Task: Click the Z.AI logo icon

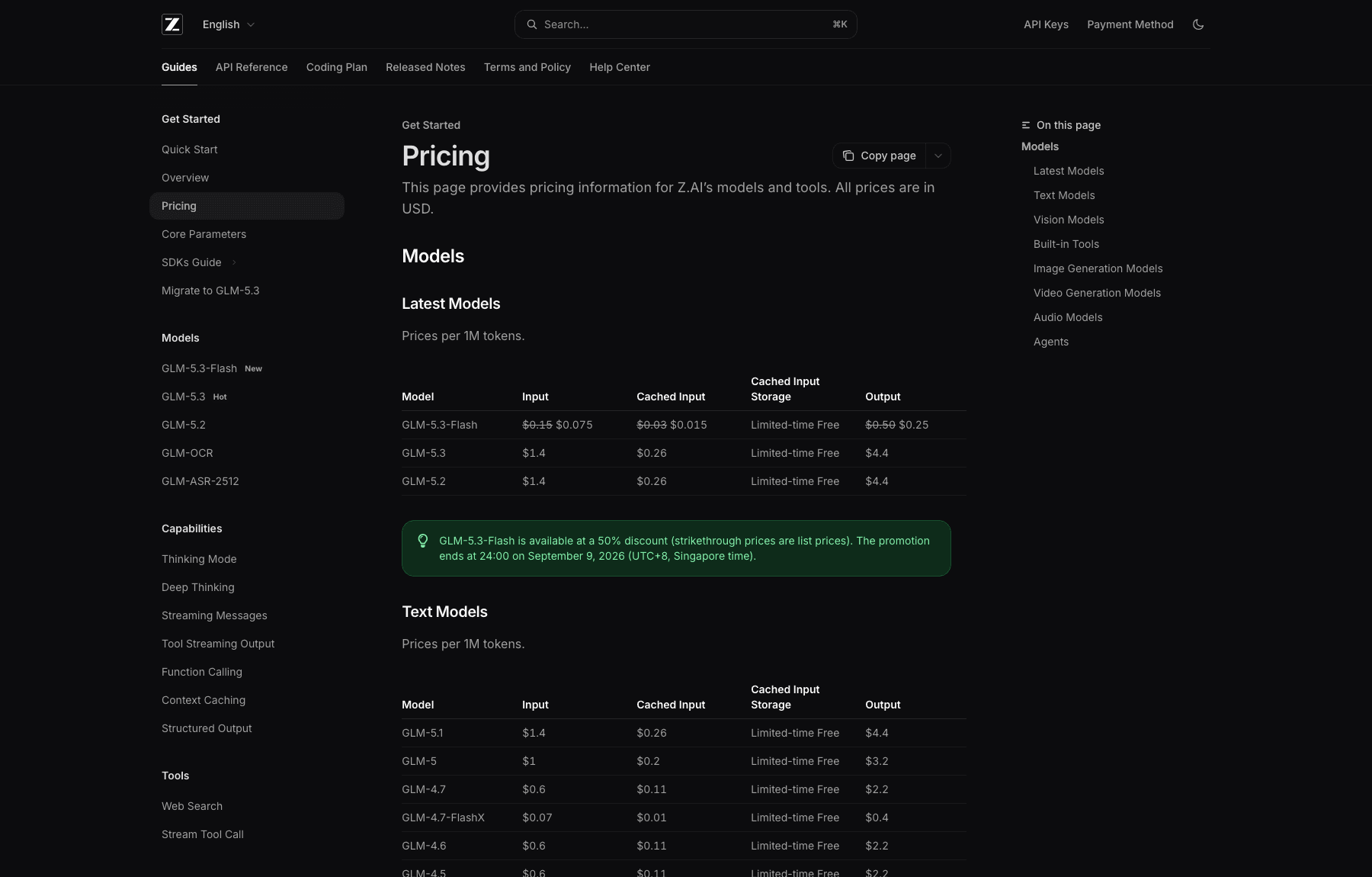Action: coord(172,24)
